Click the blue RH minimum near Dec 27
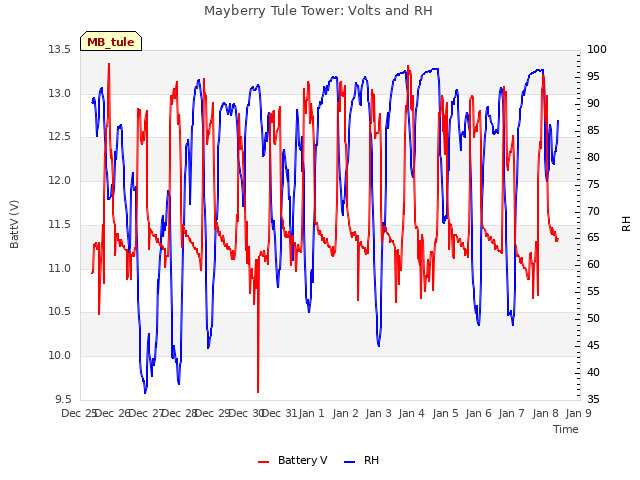Viewport: 640px width, 480px height. pos(145,392)
